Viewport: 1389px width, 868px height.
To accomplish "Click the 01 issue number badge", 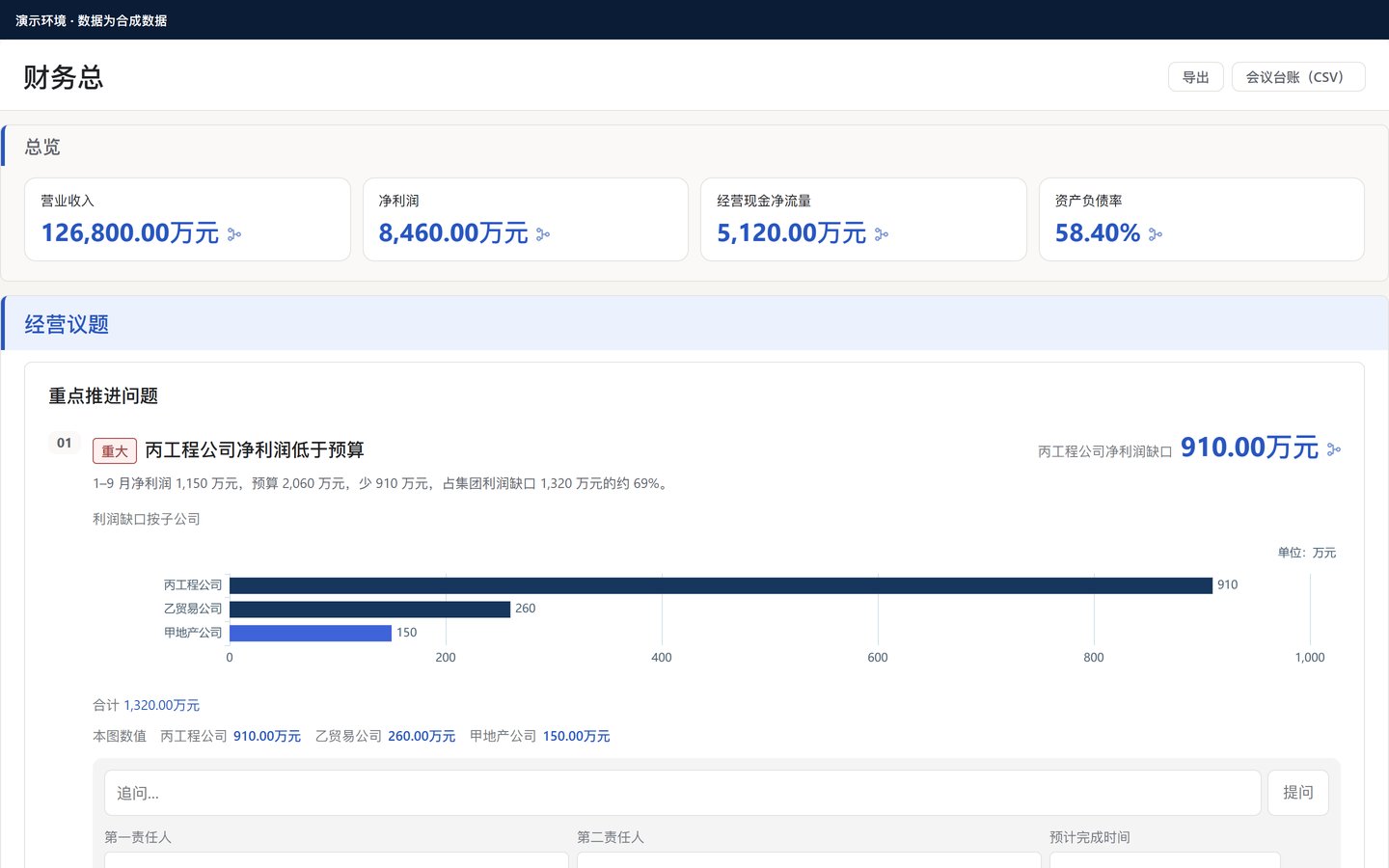I will (x=65, y=443).
